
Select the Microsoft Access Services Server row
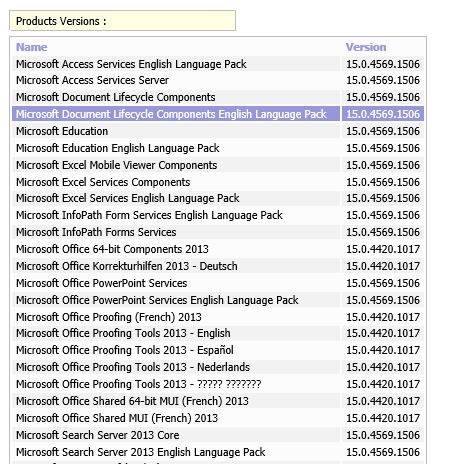coord(218,80)
